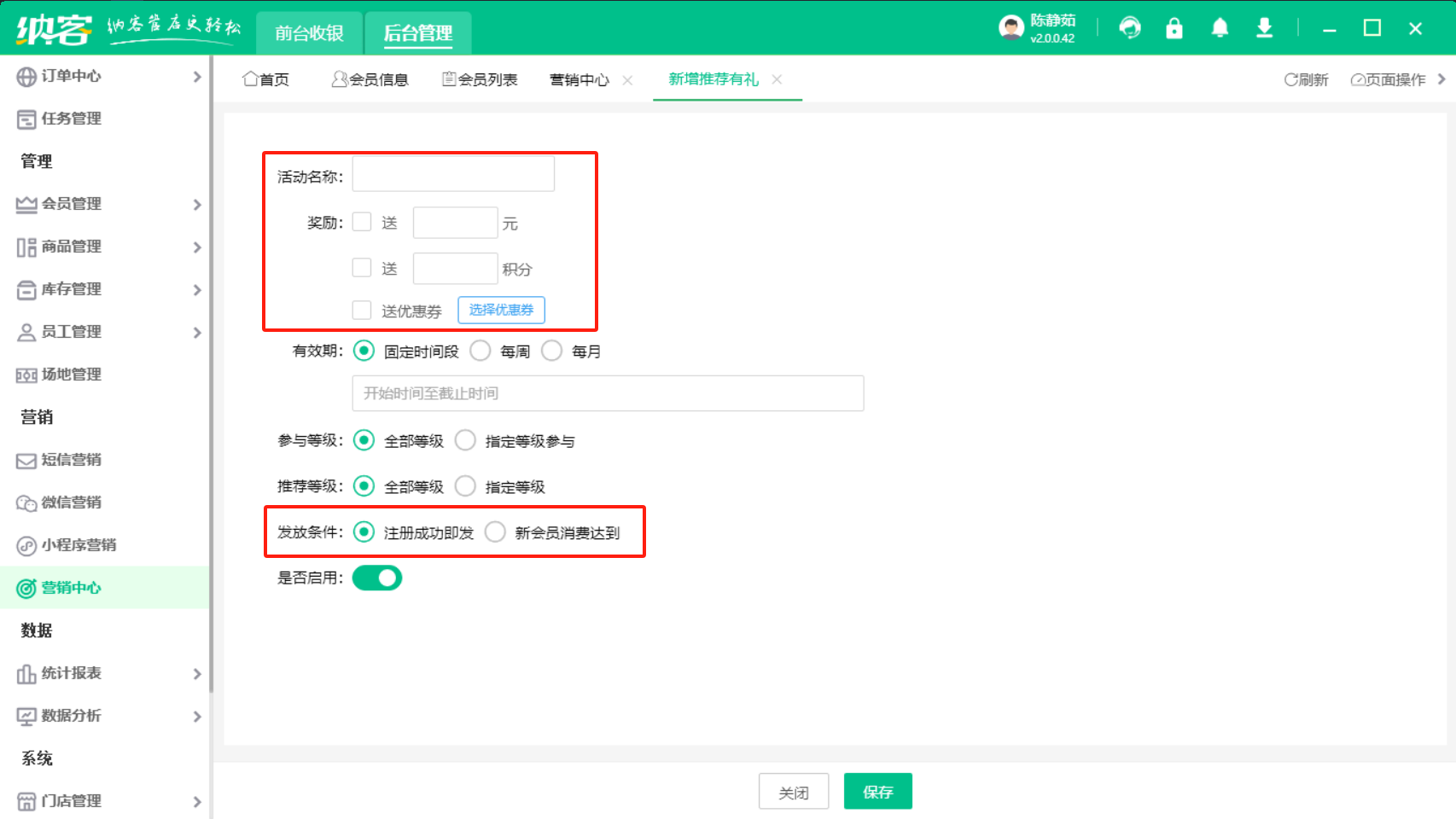Switch to the 前台收银 tab
Viewport: 1456px width, 819px height.
(309, 33)
